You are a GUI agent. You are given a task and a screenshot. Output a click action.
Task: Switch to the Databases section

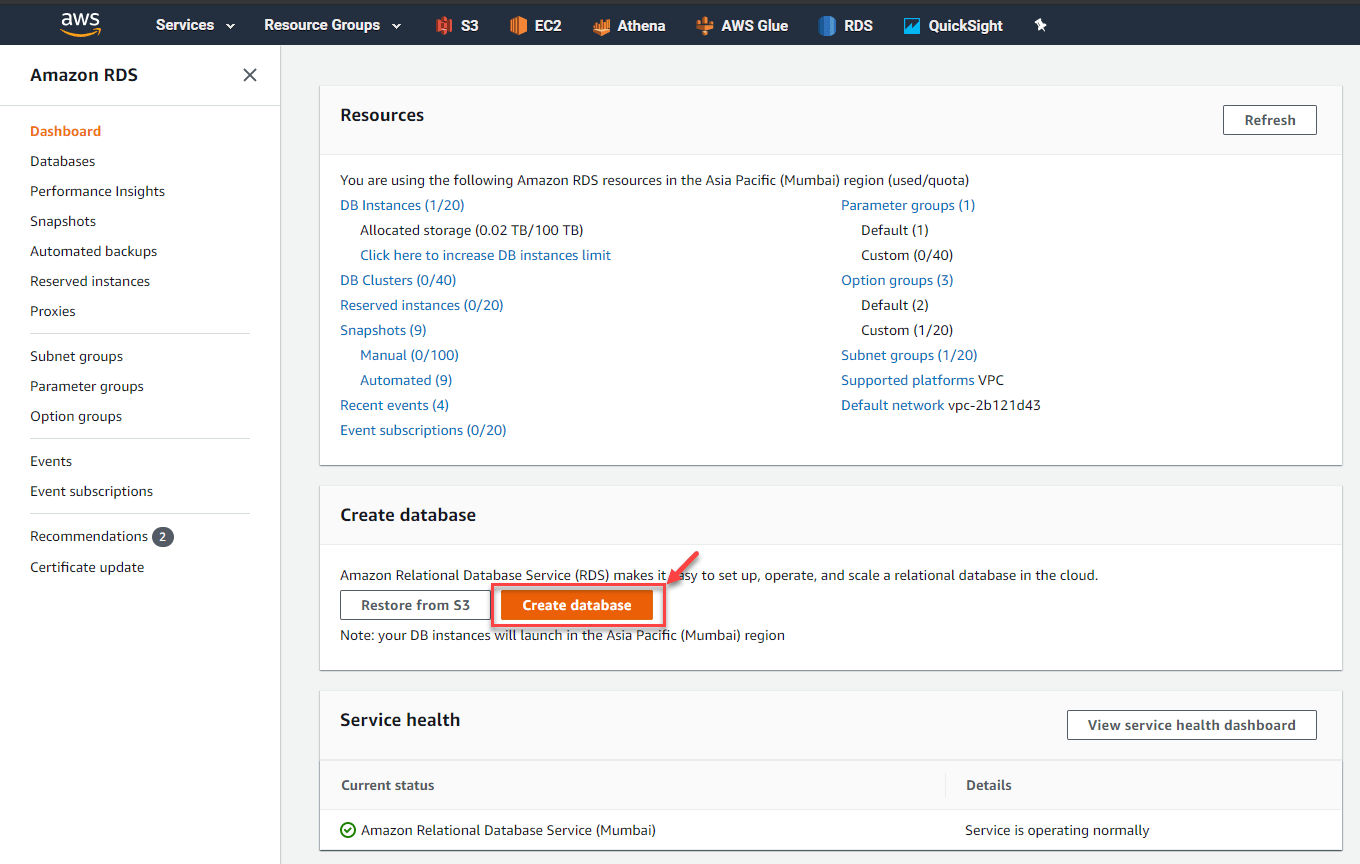62,161
